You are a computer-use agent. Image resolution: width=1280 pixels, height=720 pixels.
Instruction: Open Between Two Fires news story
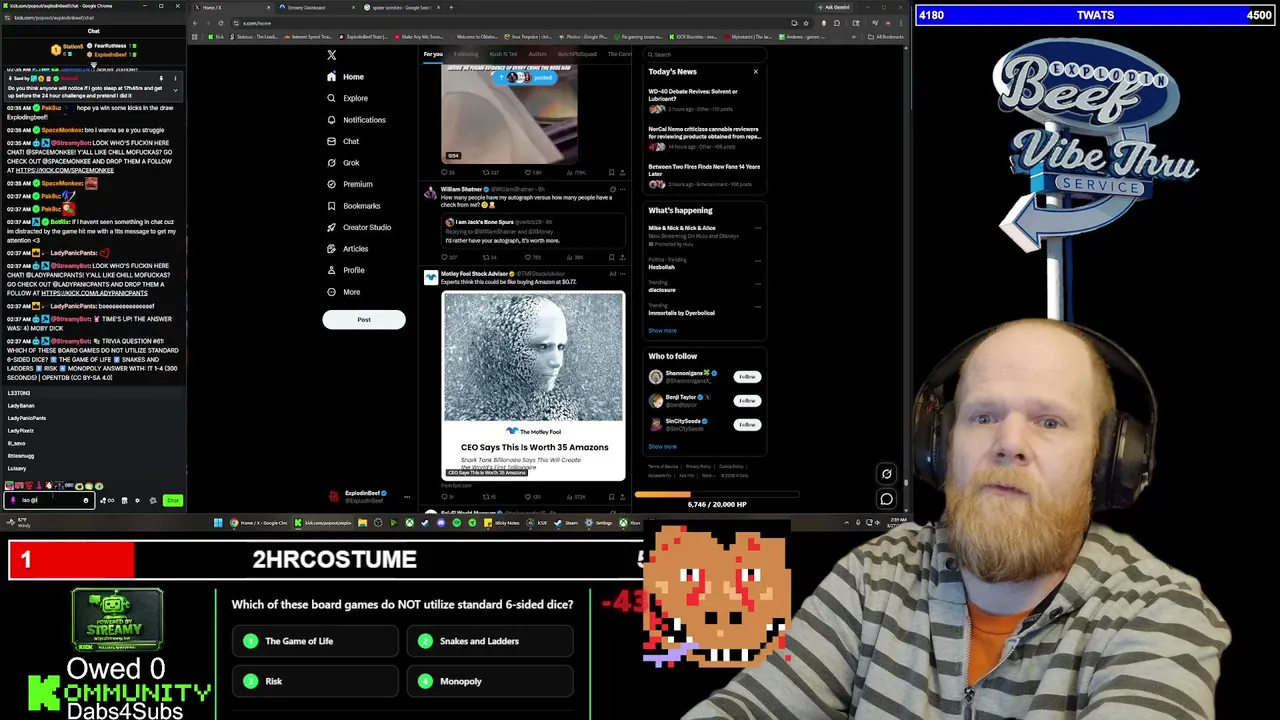pyautogui.click(x=704, y=175)
